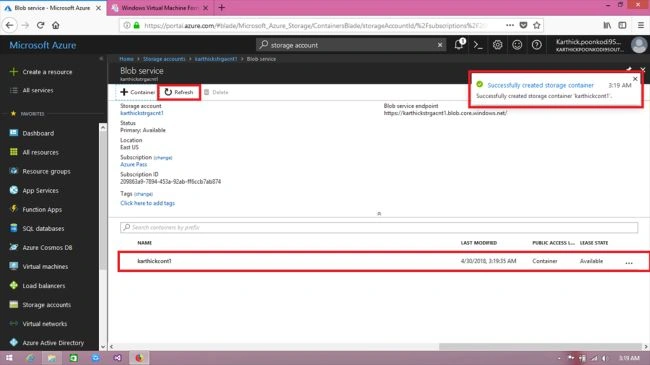This screenshot has width=650, height=365.
Task: Click the Microsoft Azure logo
Action: [43, 45]
